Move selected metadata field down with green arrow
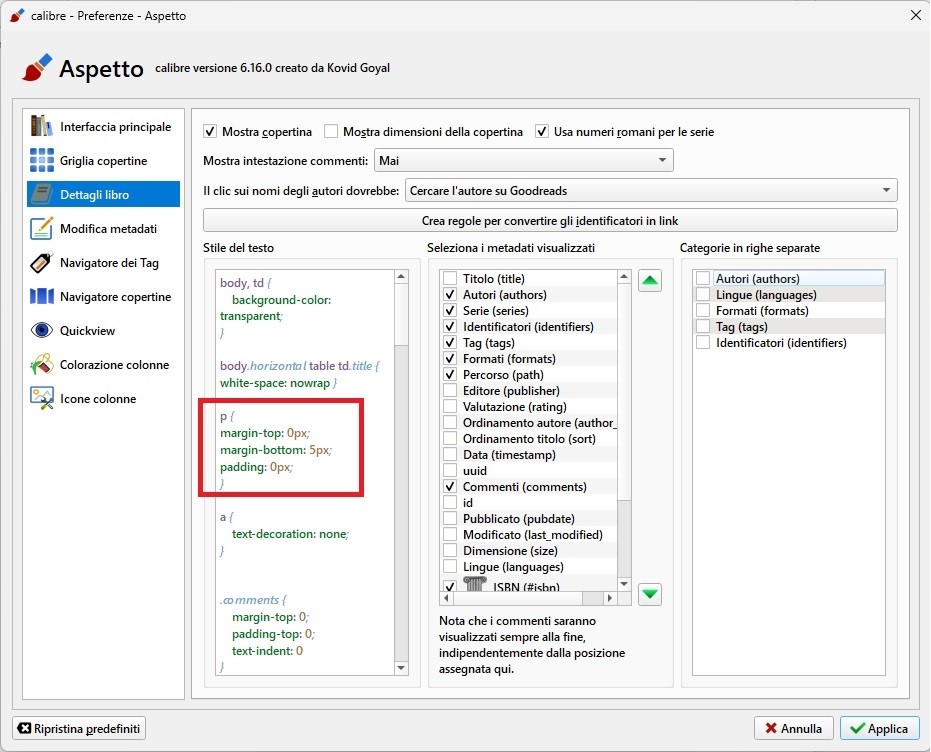The width and height of the screenshot is (931, 752). point(650,595)
